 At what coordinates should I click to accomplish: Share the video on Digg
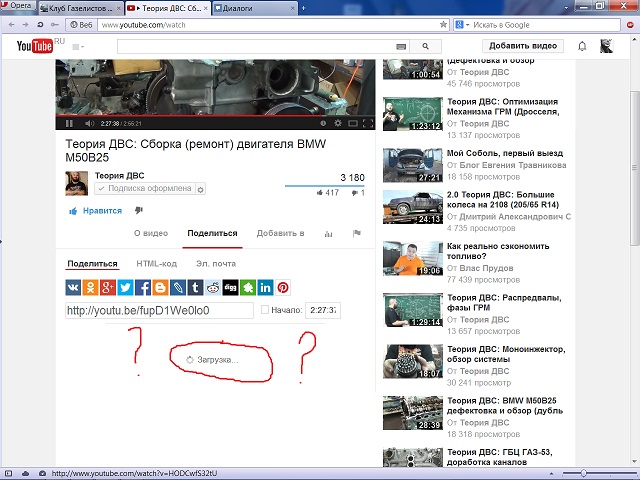pos(230,288)
